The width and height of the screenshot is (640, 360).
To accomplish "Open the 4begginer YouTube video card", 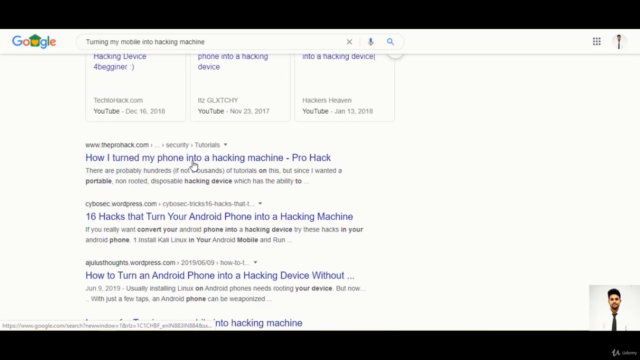I will [x=136, y=87].
